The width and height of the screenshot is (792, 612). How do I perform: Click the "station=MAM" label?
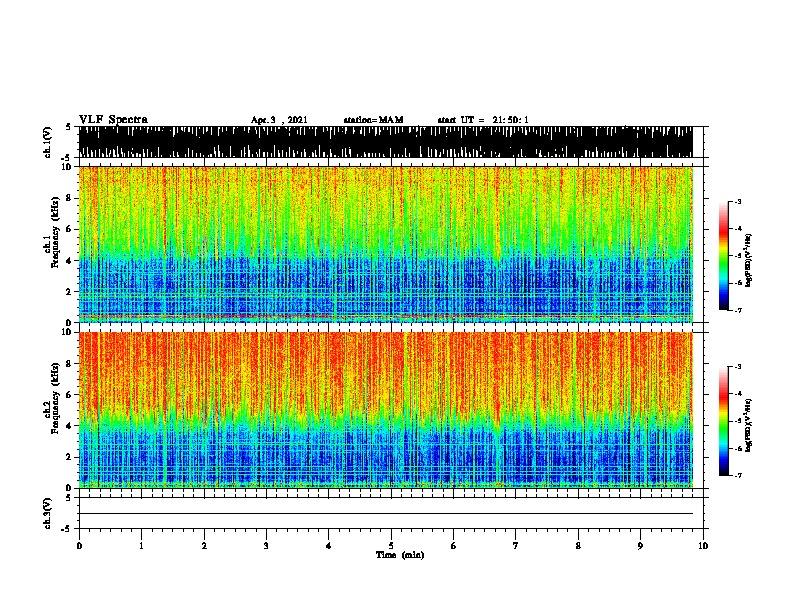tap(373, 120)
